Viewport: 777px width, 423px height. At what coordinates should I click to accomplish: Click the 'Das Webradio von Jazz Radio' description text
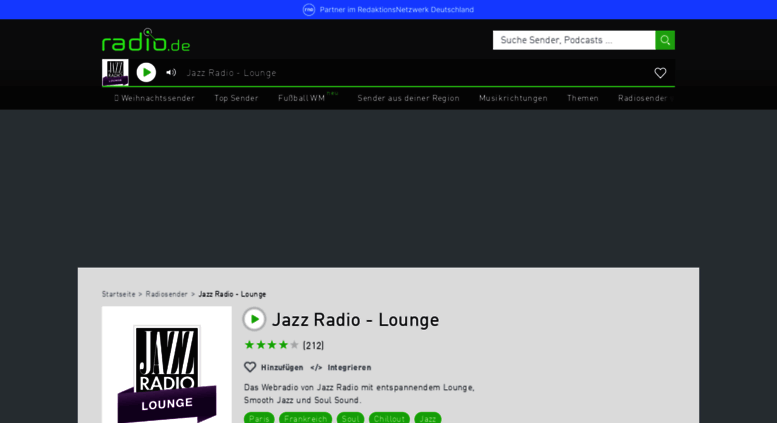359,394
